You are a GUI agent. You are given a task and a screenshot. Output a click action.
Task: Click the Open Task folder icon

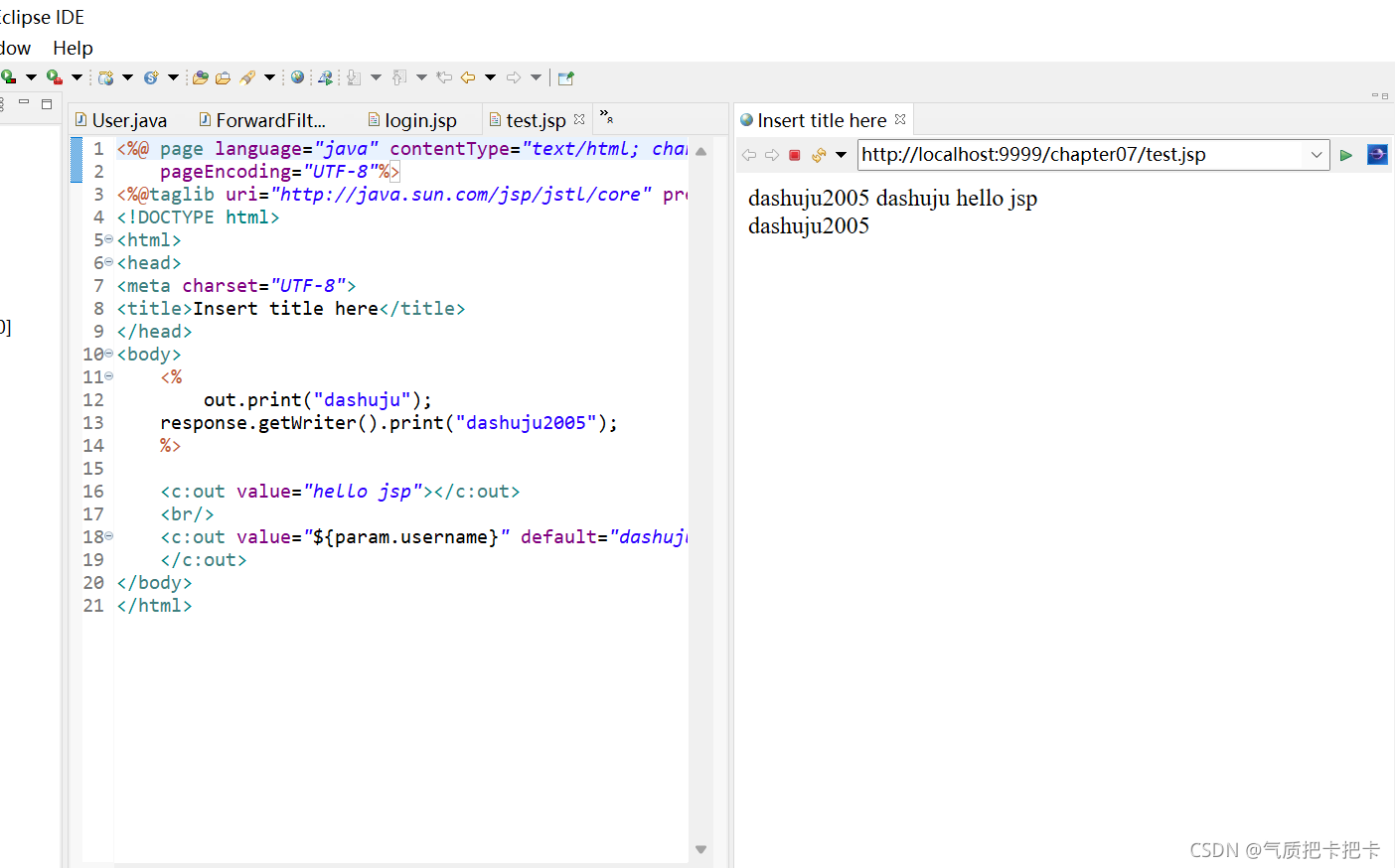pyautogui.click(x=224, y=77)
